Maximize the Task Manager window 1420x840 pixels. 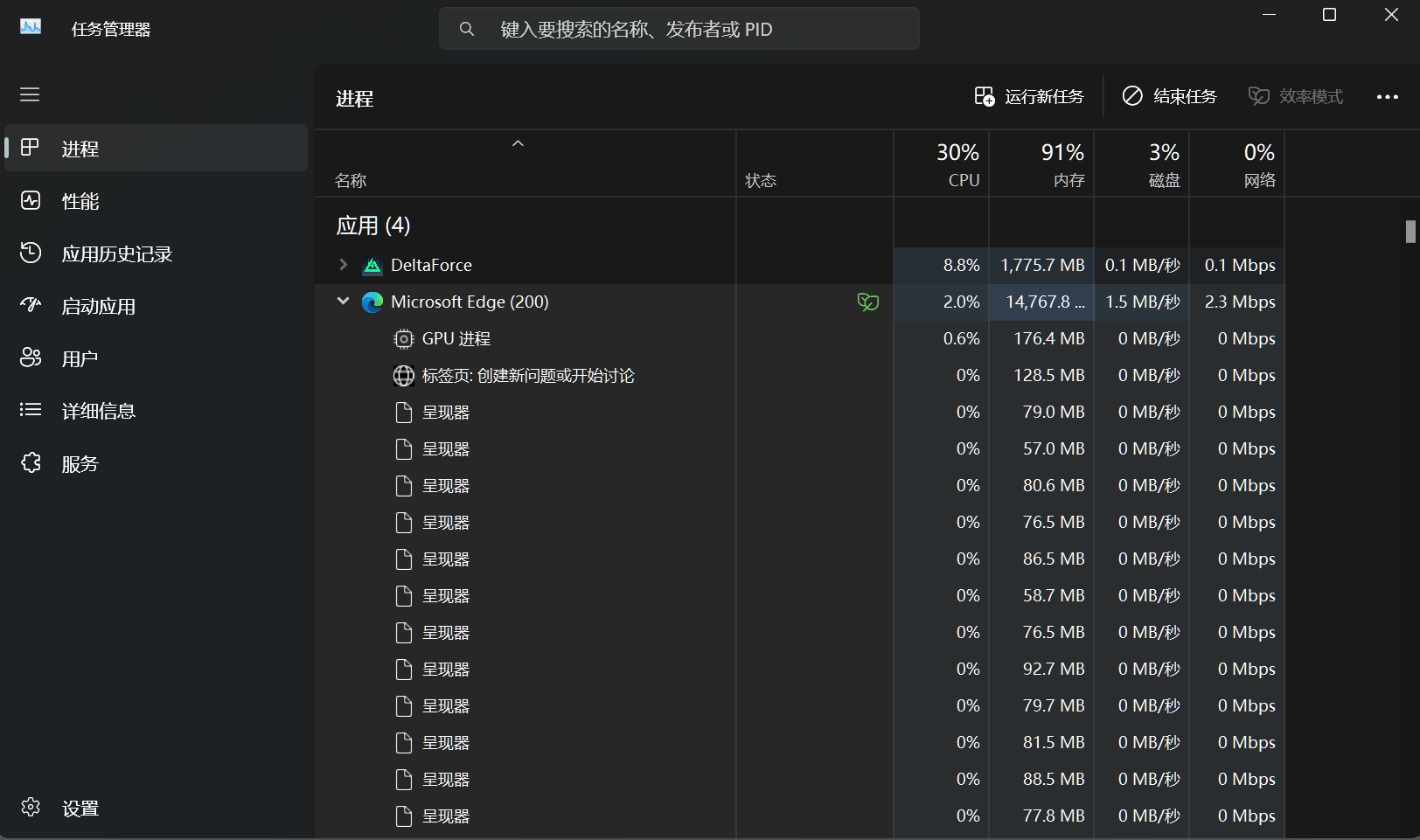(x=1329, y=15)
